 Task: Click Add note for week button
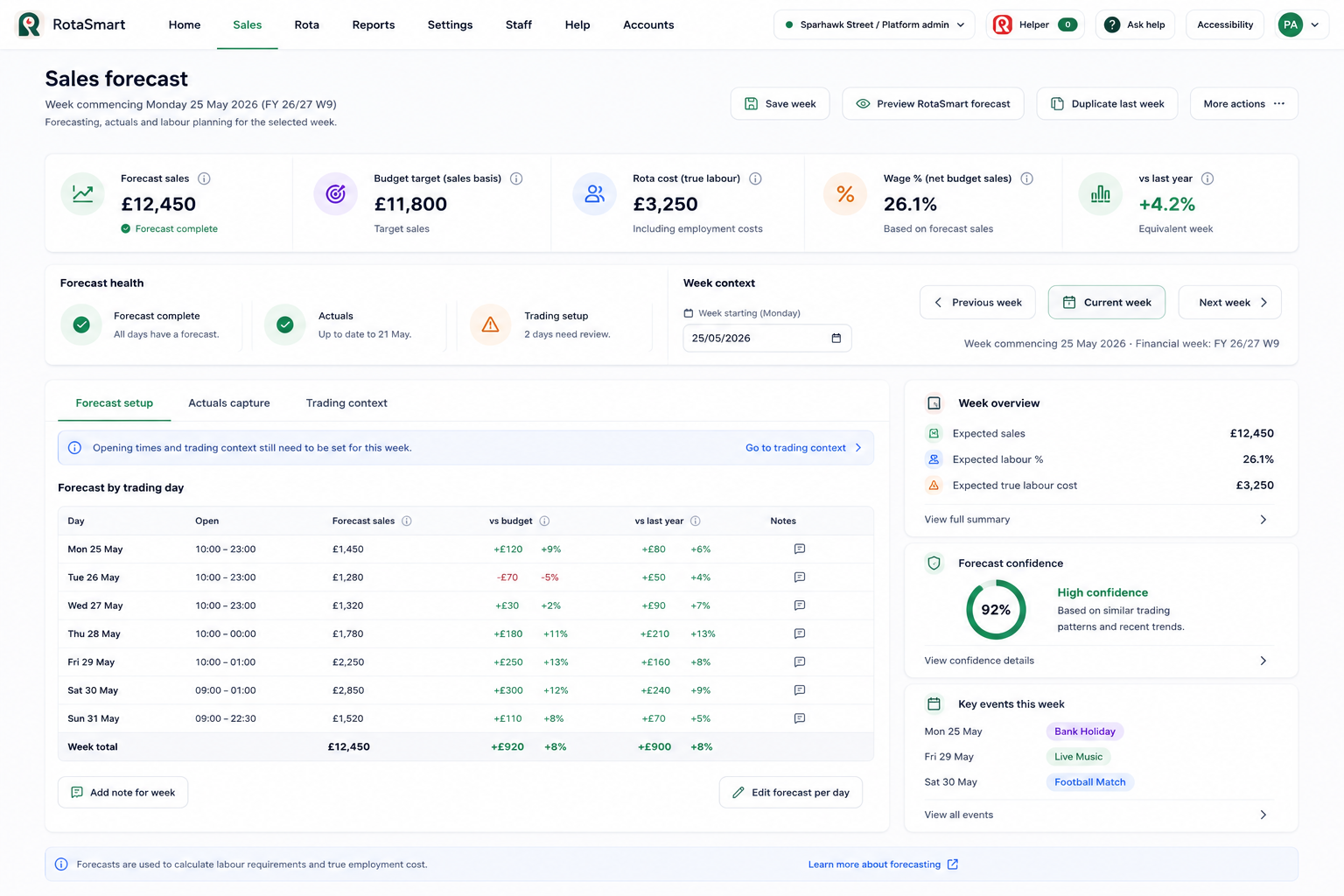123,793
